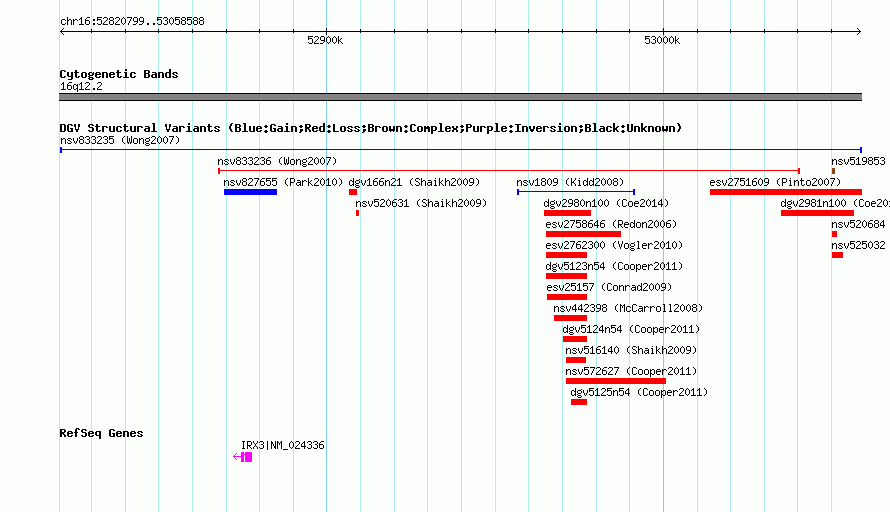
Task: Click the red esv2751609 loss bar
Action: [786, 192]
